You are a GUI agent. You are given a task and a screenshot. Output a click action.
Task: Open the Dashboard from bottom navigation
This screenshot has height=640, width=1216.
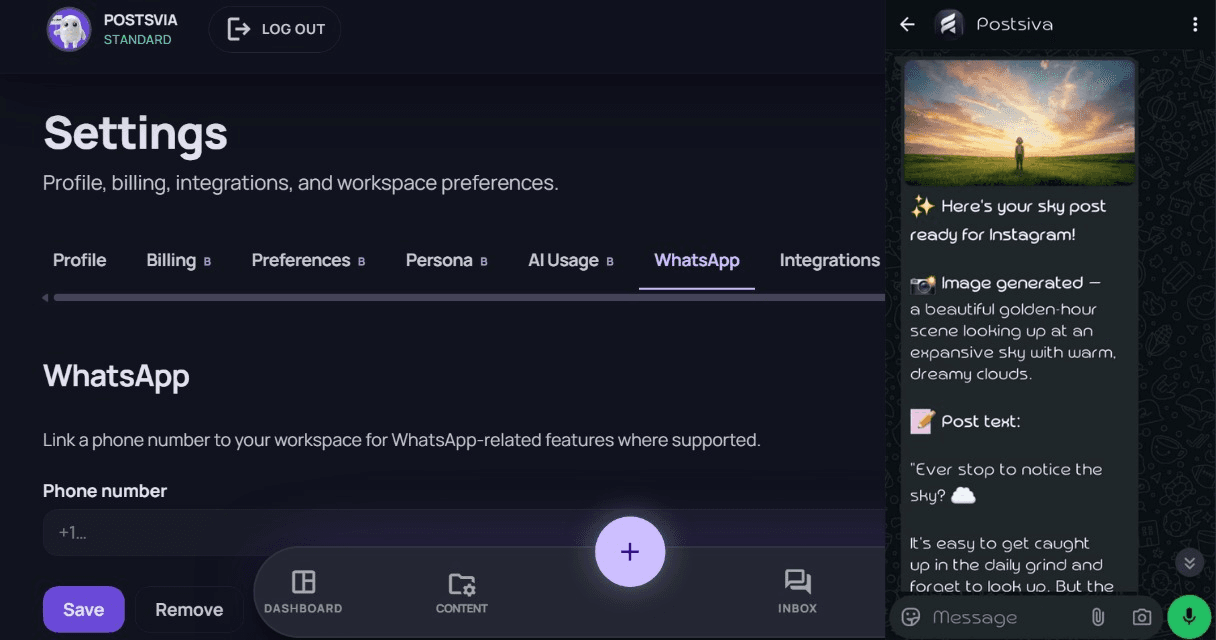303,590
